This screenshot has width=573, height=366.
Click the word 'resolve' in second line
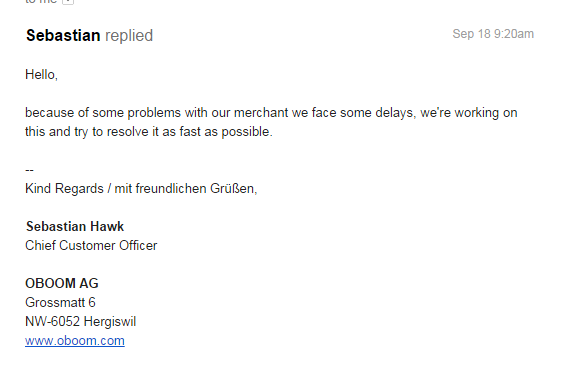[128, 131]
